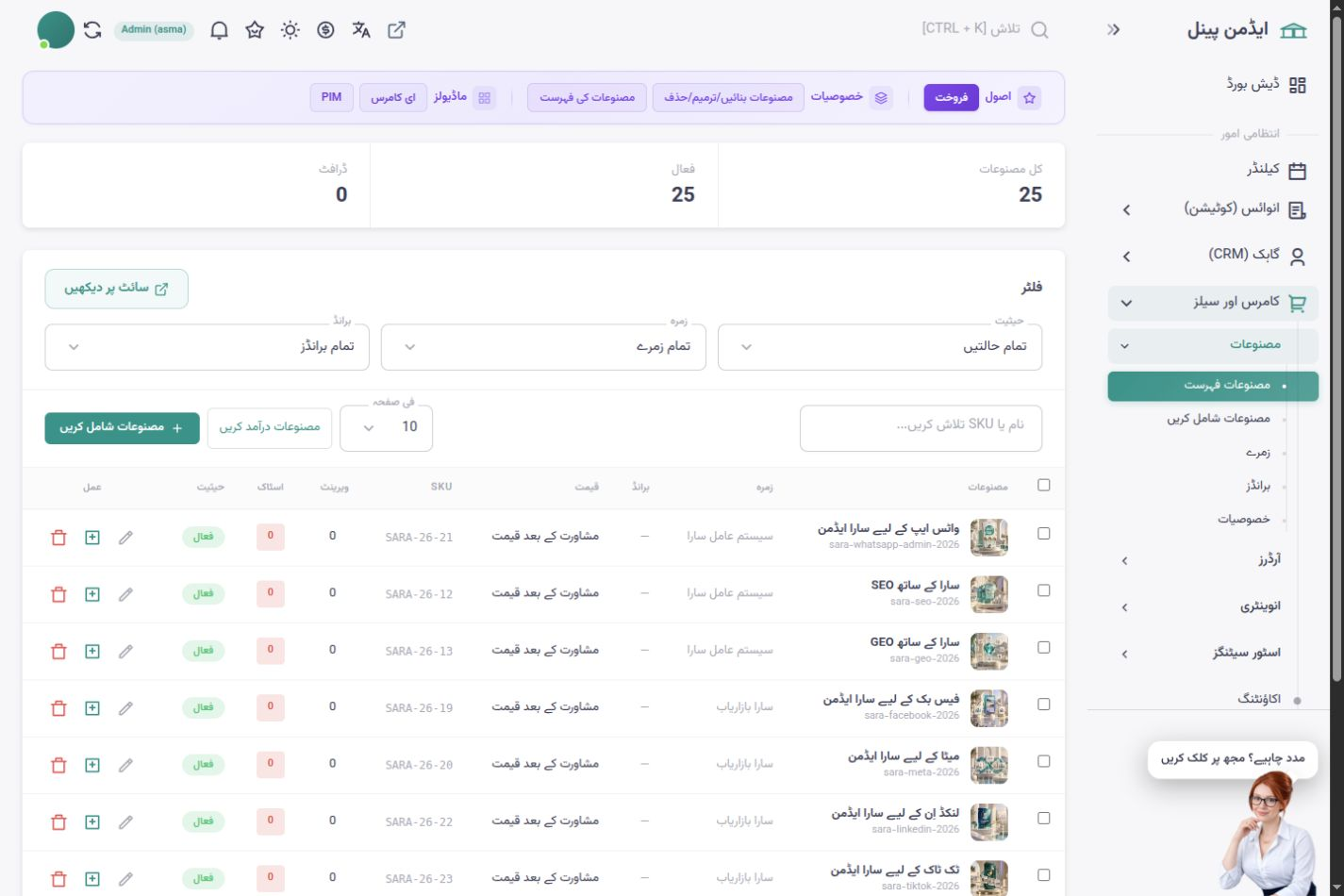The image size is (1344, 896).
Task: Open the language translate icon
Action: pos(361,30)
